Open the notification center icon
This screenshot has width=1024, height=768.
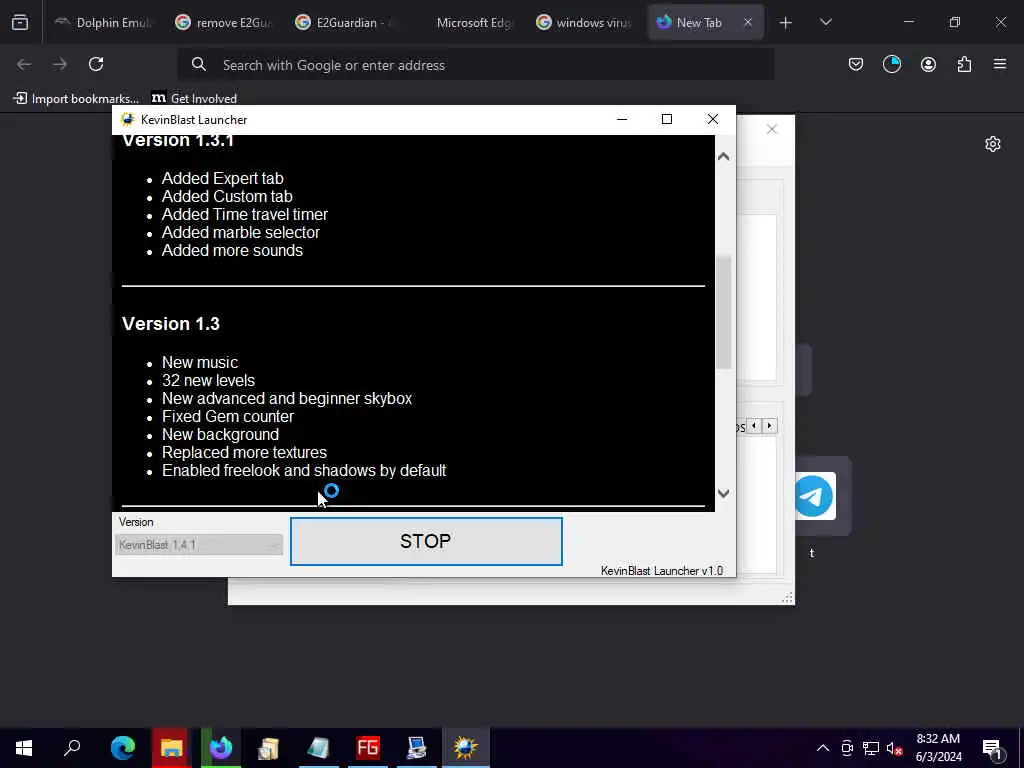pyautogui.click(x=993, y=748)
